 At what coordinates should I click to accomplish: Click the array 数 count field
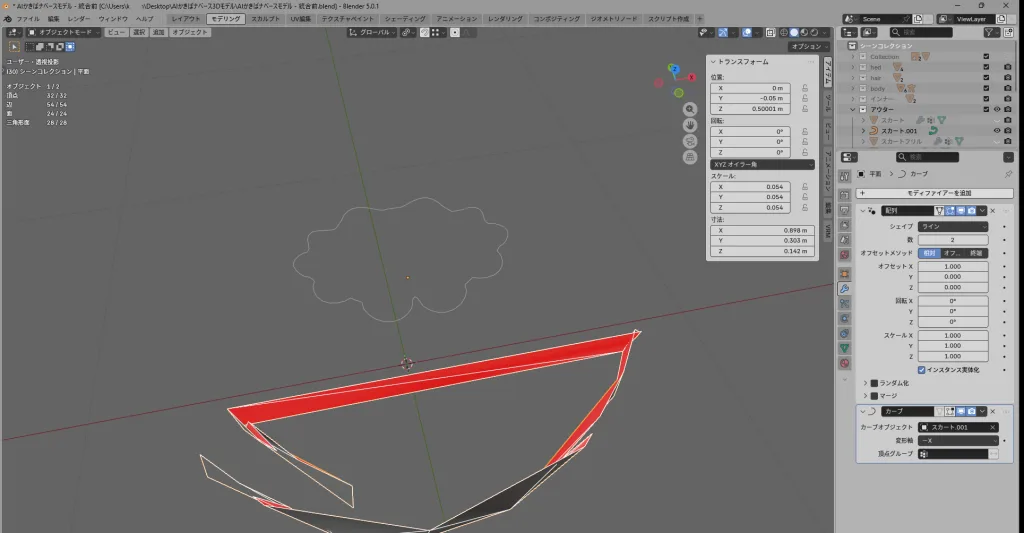click(953, 240)
